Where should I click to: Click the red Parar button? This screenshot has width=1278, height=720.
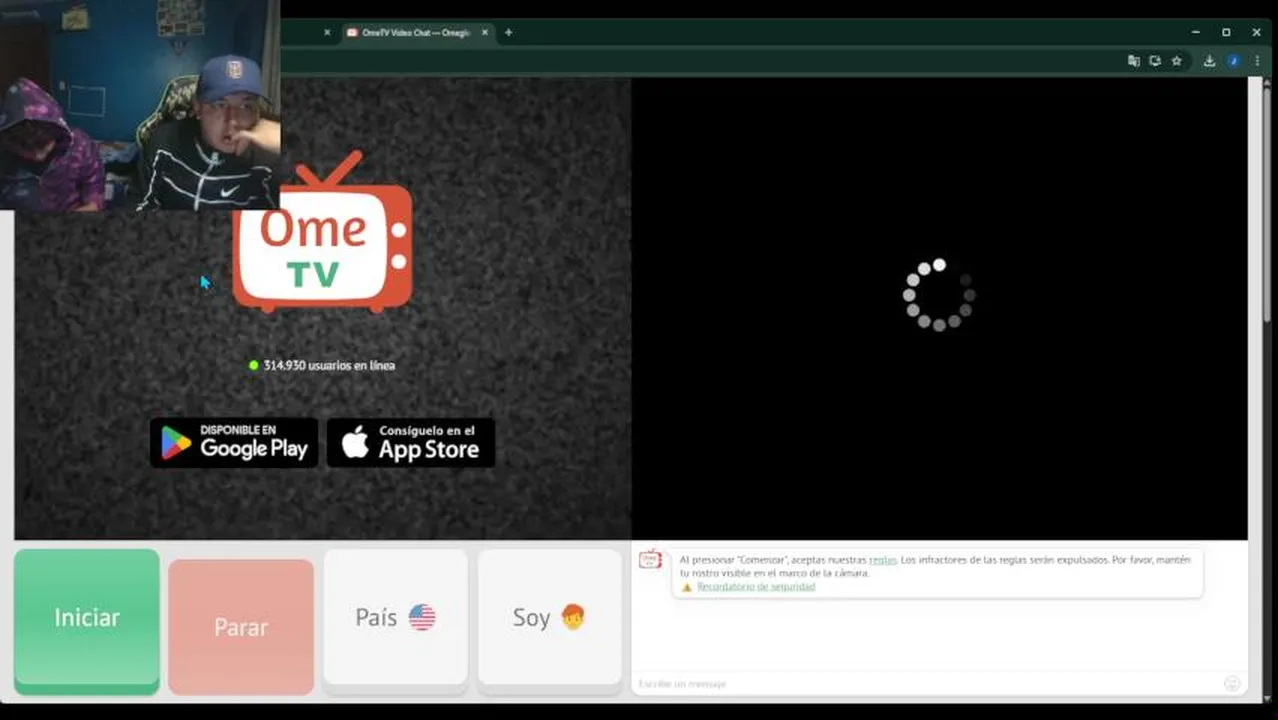coord(241,626)
